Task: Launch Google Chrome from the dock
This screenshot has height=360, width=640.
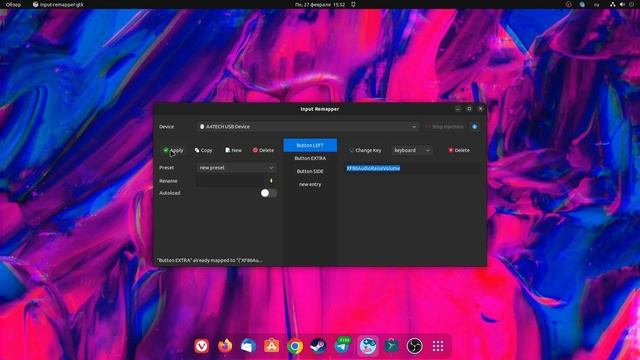Action: (295, 346)
